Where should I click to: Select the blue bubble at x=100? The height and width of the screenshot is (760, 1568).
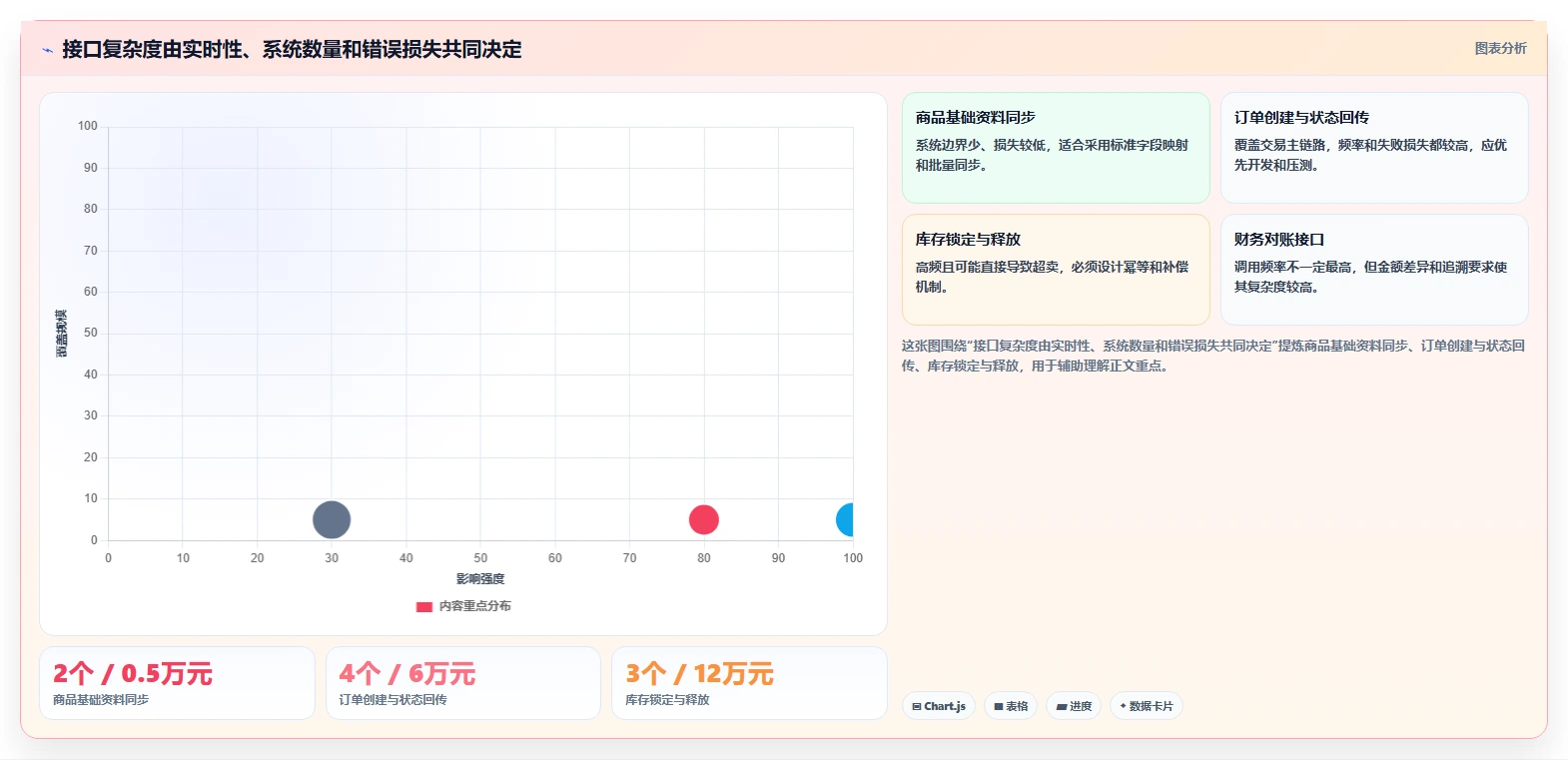pyautogui.click(x=845, y=519)
